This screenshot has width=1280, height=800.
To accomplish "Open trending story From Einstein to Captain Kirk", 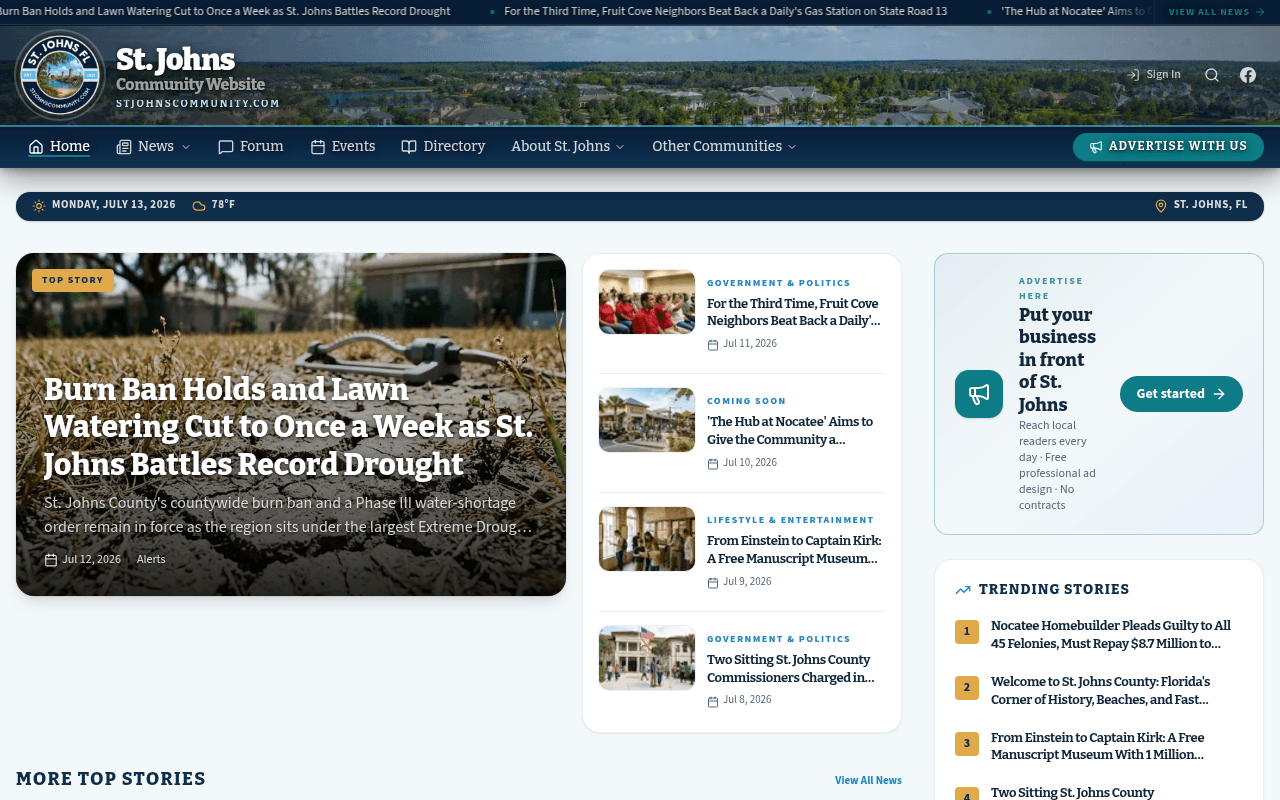I will click(1098, 747).
